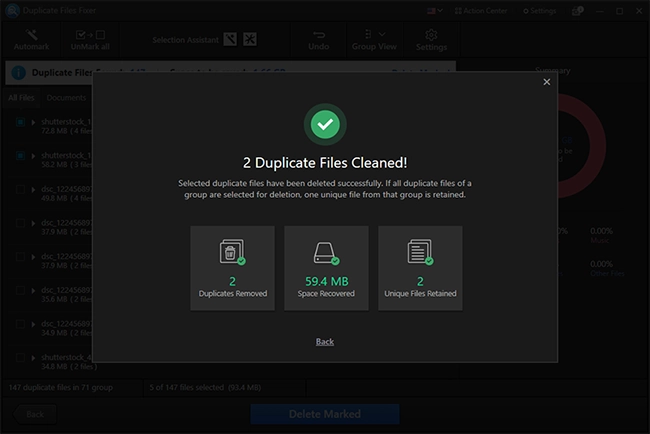
Task: Click the notification icon in title bar
Action: pos(577,11)
